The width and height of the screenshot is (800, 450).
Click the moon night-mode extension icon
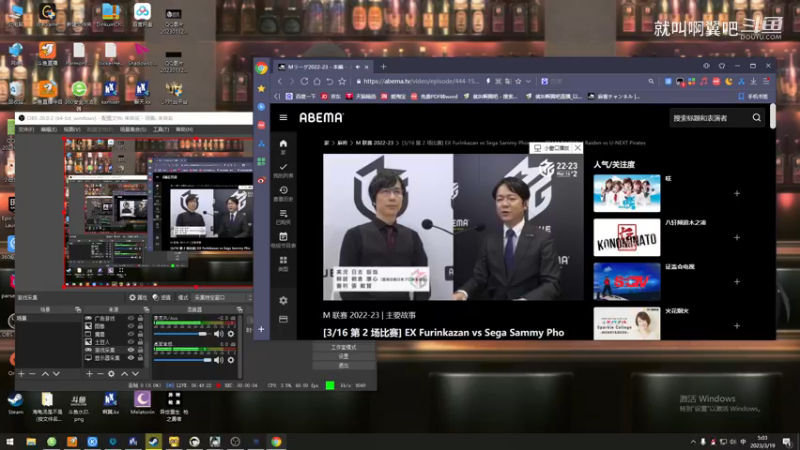729,81
